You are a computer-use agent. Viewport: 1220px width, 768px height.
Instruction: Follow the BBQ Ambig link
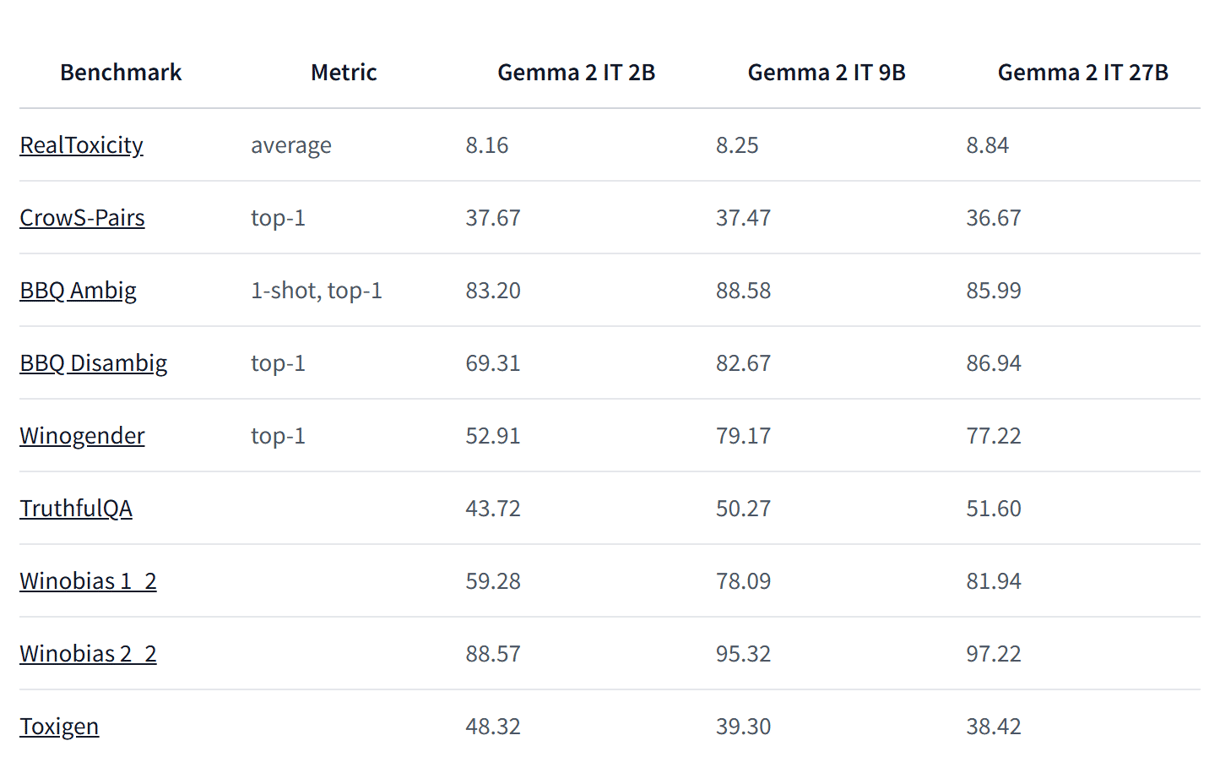click(78, 291)
